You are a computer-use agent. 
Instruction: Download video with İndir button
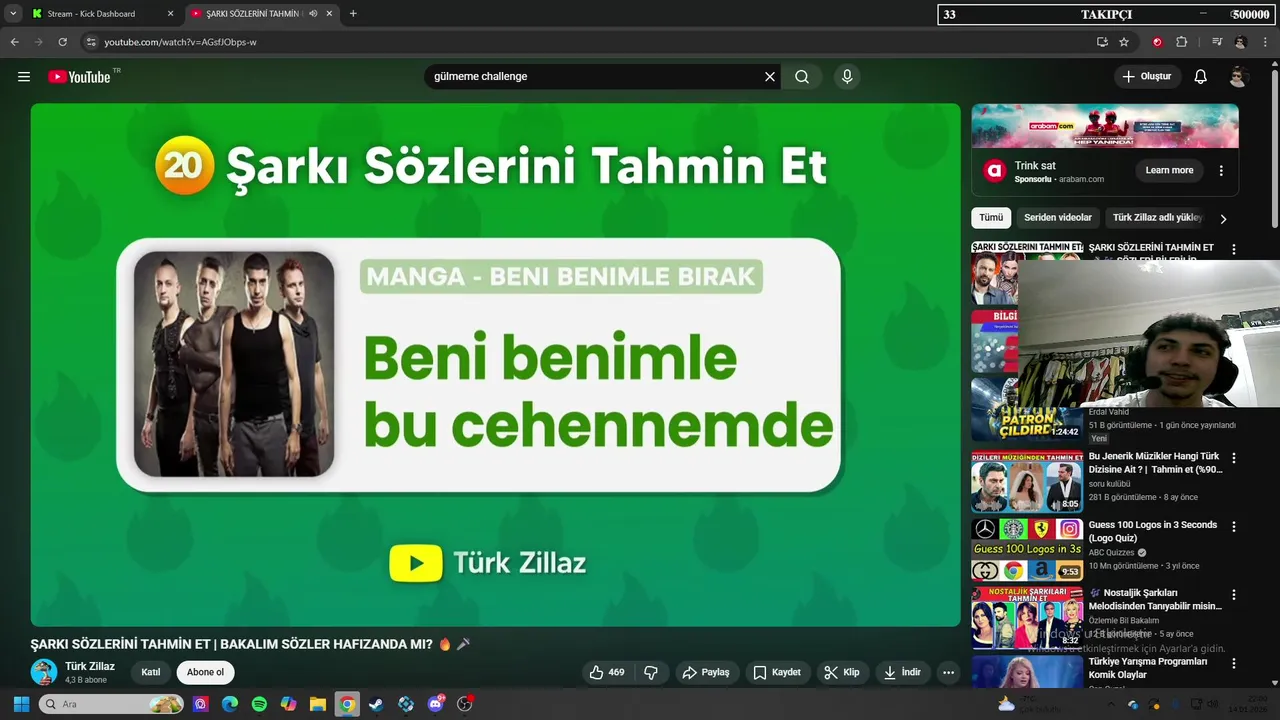point(902,673)
